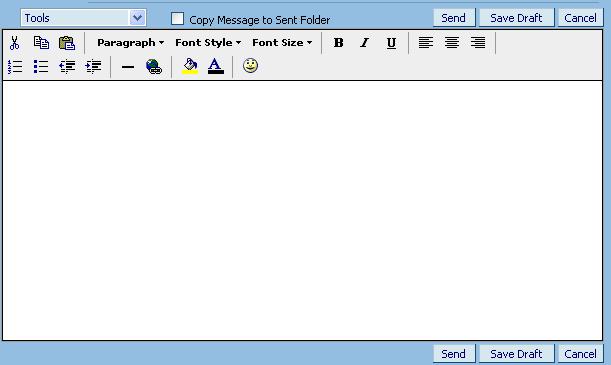Viewport: 611px width, 365px height.
Task: Click the top Cancel button
Action: click(580, 18)
